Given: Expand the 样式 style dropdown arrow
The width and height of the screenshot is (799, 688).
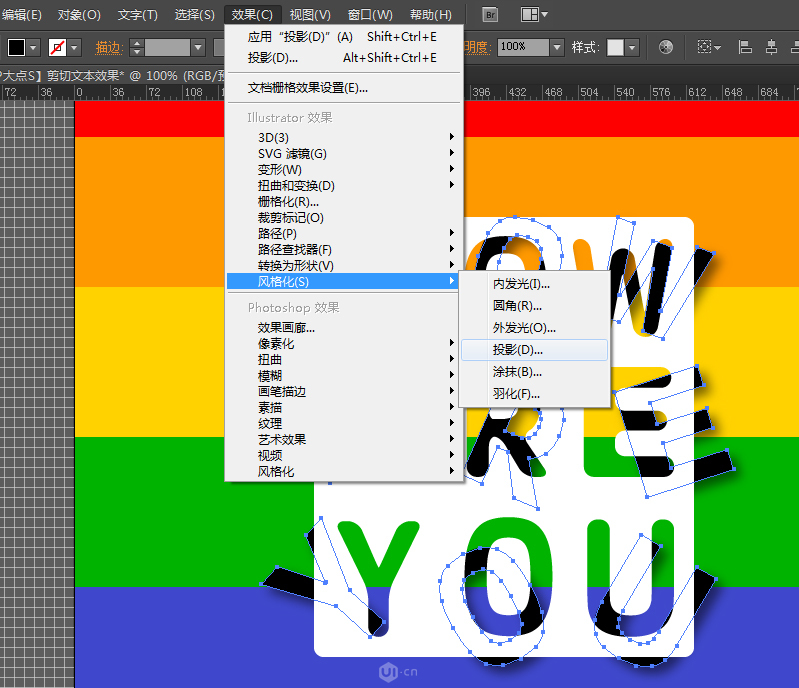Looking at the screenshot, I should pyautogui.click(x=633, y=47).
